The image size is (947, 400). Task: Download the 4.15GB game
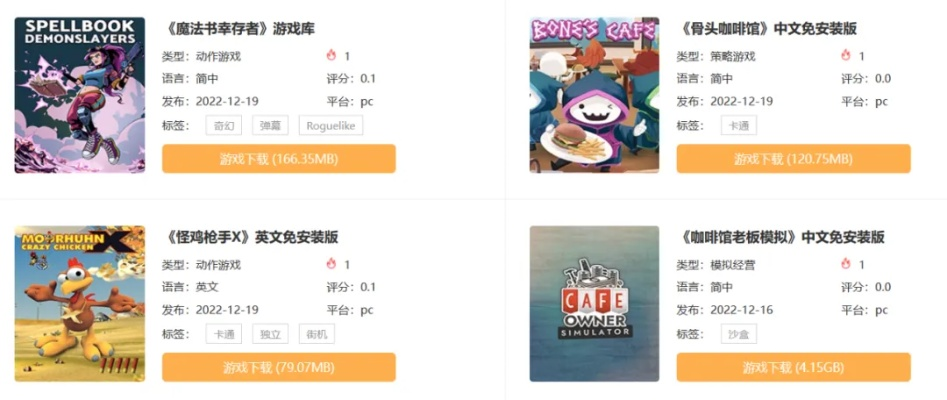coord(794,367)
